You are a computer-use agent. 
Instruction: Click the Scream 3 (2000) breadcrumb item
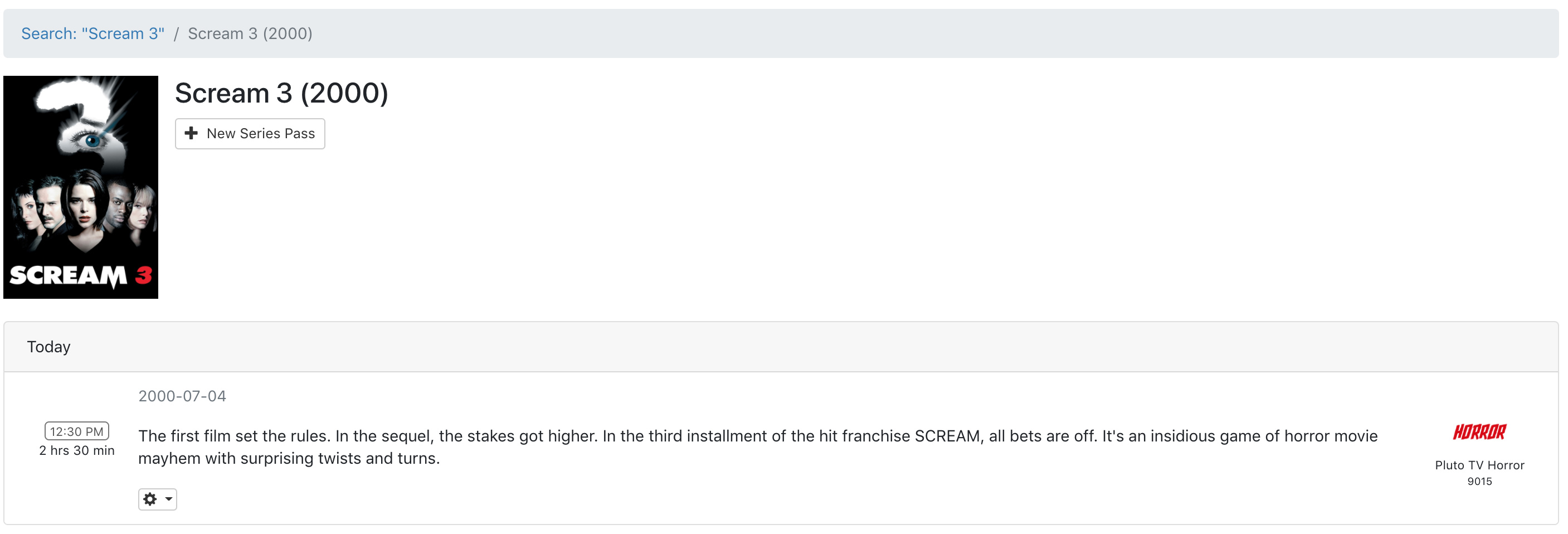(250, 33)
